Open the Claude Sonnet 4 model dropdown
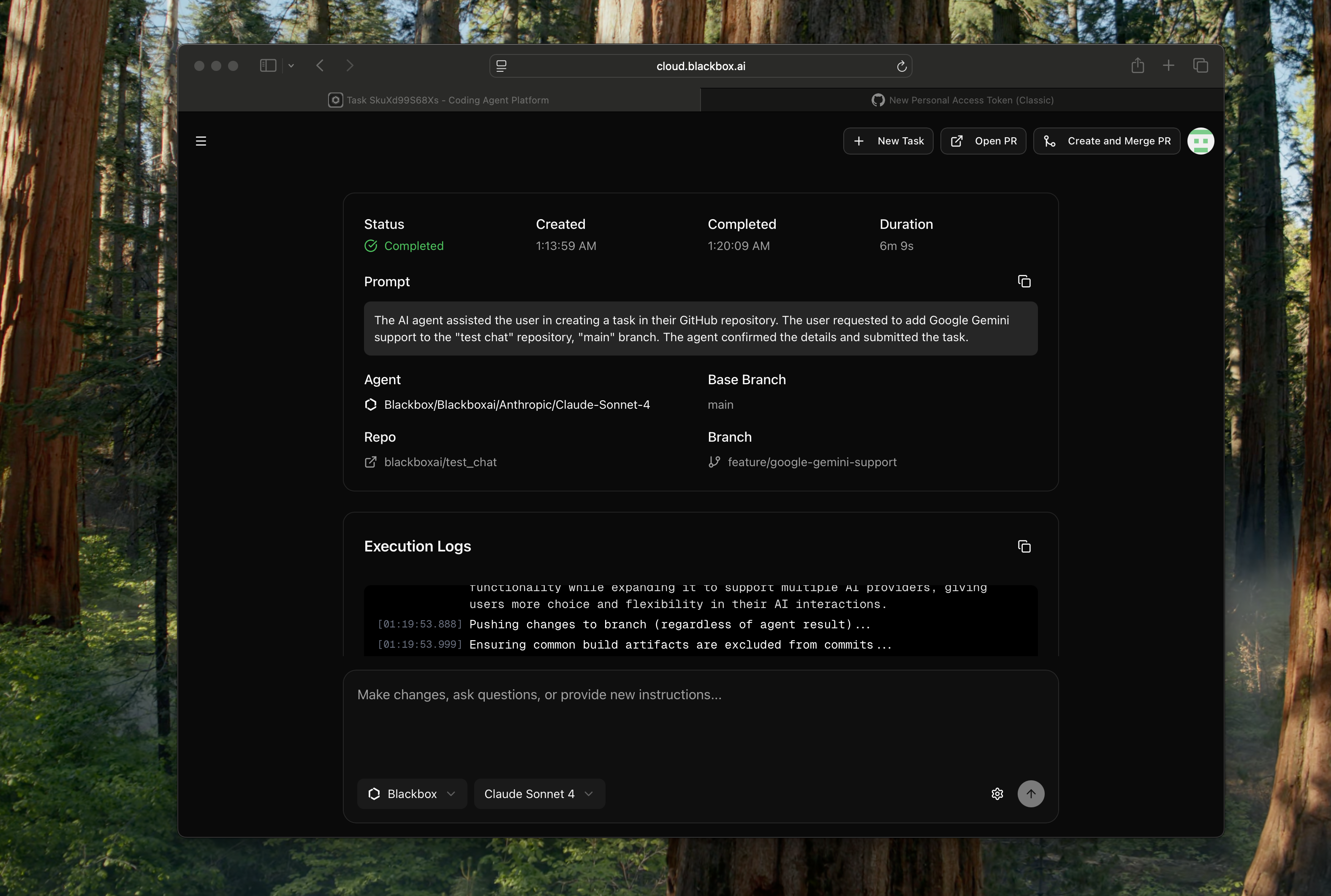This screenshot has height=896, width=1331. click(538, 794)
